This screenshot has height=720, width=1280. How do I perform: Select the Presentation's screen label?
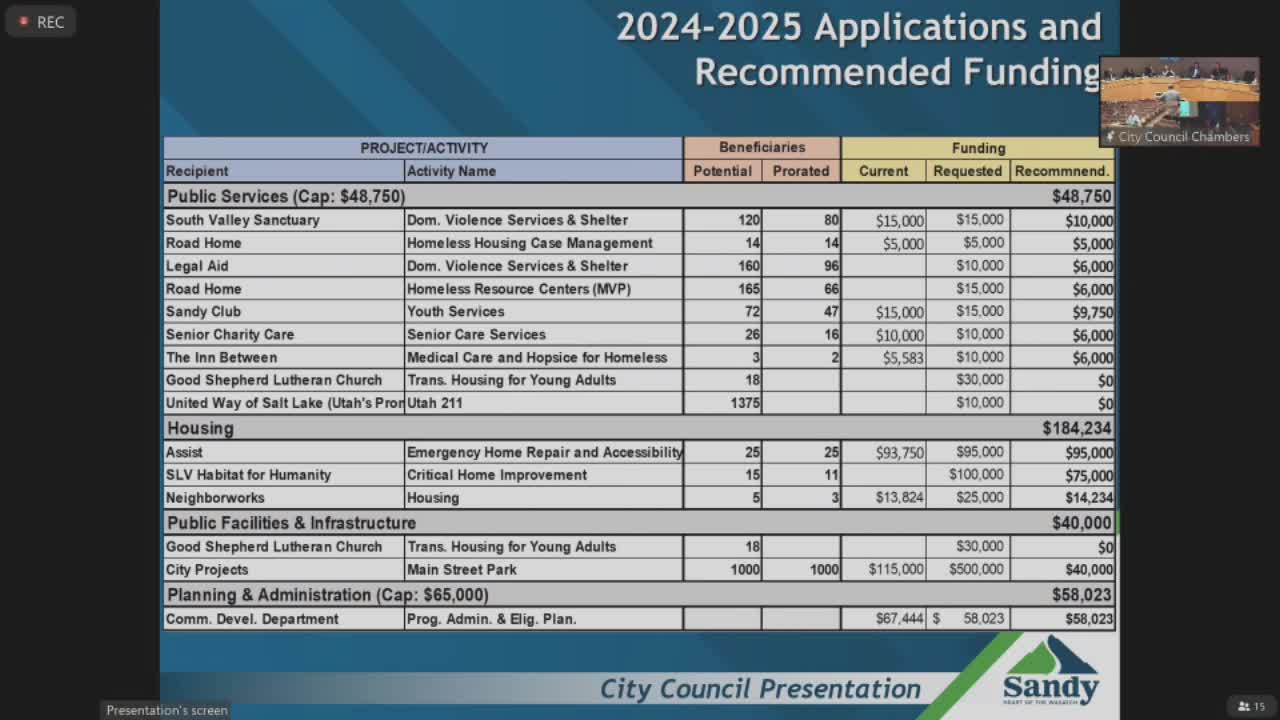click(165, 709)
